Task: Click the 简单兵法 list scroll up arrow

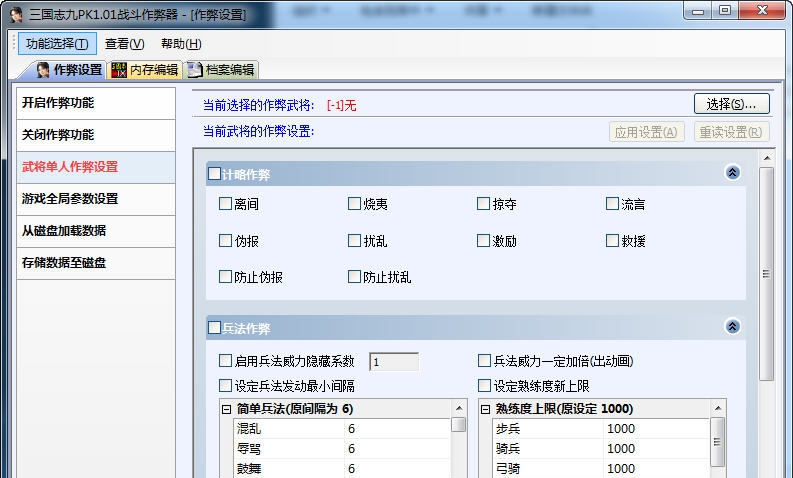Action: 459,408
